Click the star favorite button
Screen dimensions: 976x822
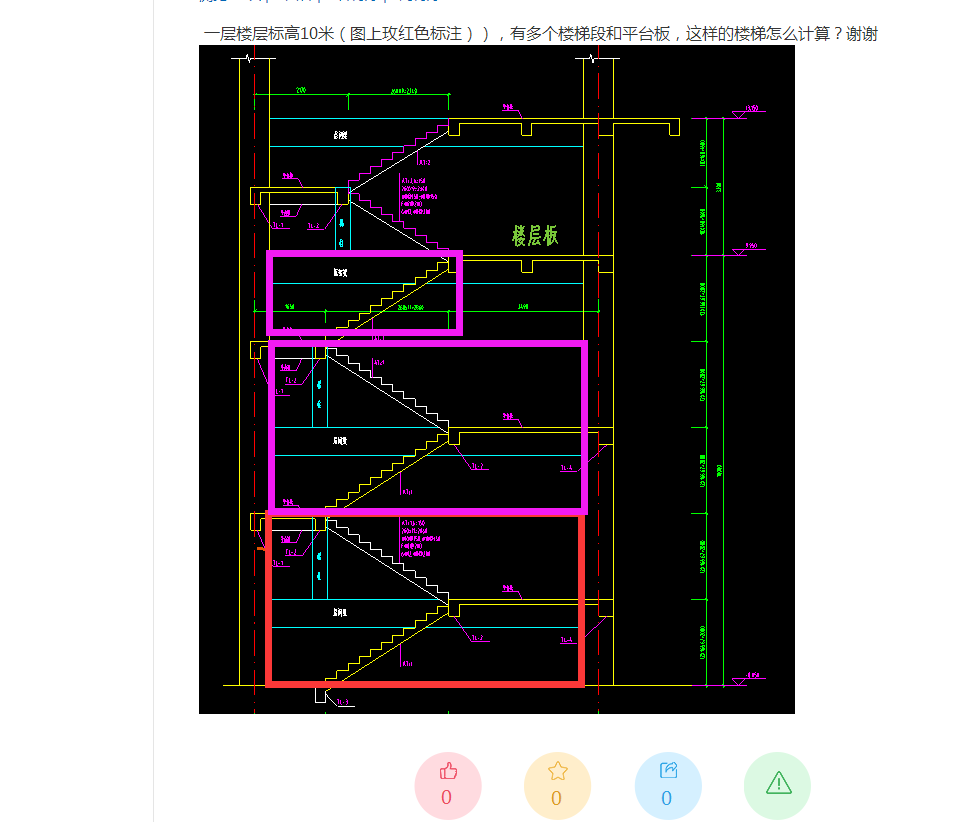[557, 785]
